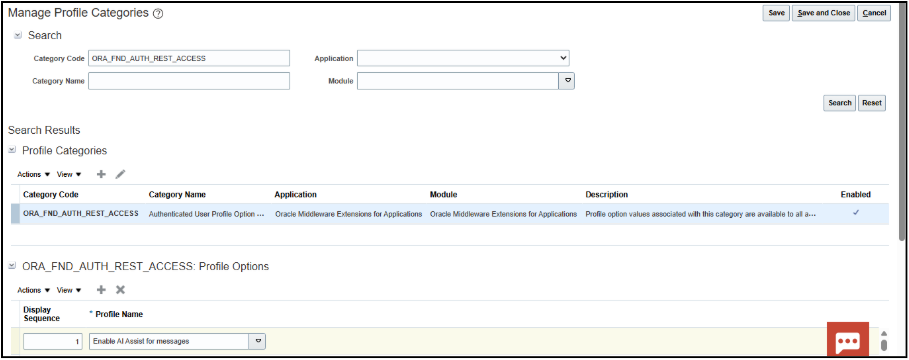Add a new profile category with plus icon
This screenshot has height=360, width=909.
(101, 174)
